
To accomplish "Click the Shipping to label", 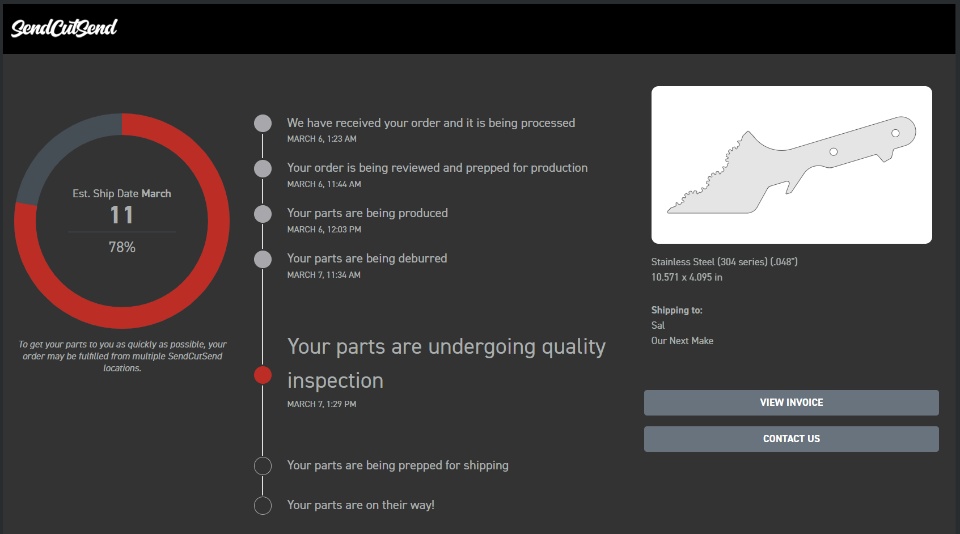I will point(677,310).
